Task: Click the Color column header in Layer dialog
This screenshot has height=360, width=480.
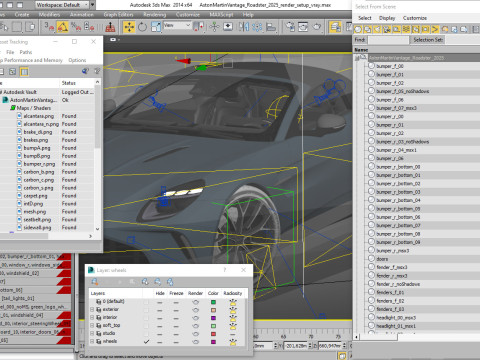Action: point(213,293)
